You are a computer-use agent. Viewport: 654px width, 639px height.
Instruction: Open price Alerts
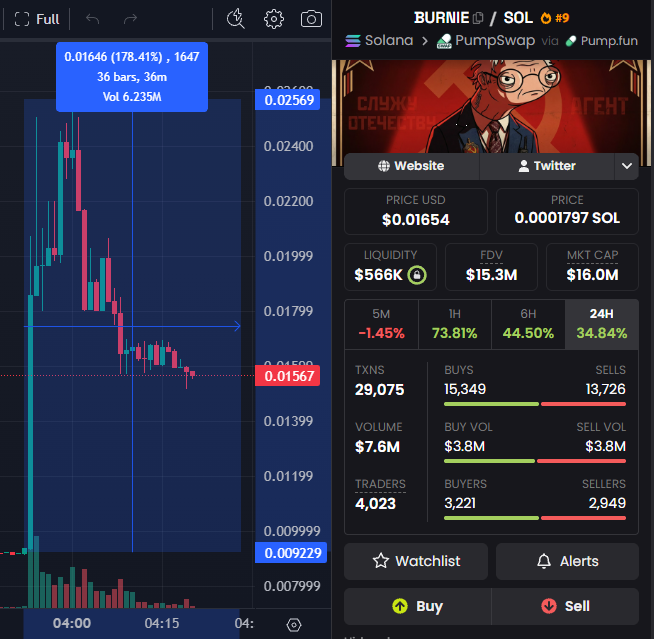point(567,561)
